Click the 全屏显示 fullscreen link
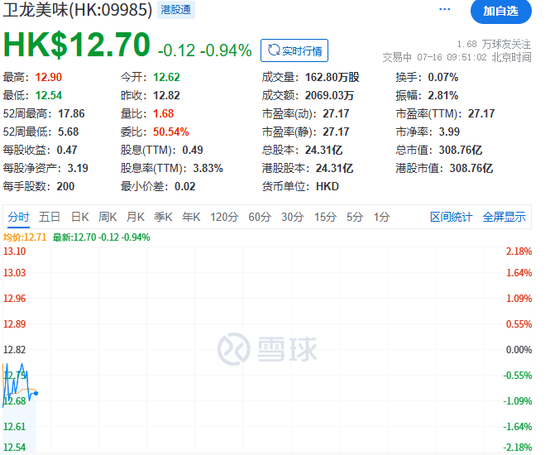This screenshot has width=550, height=455. (504, 217)
